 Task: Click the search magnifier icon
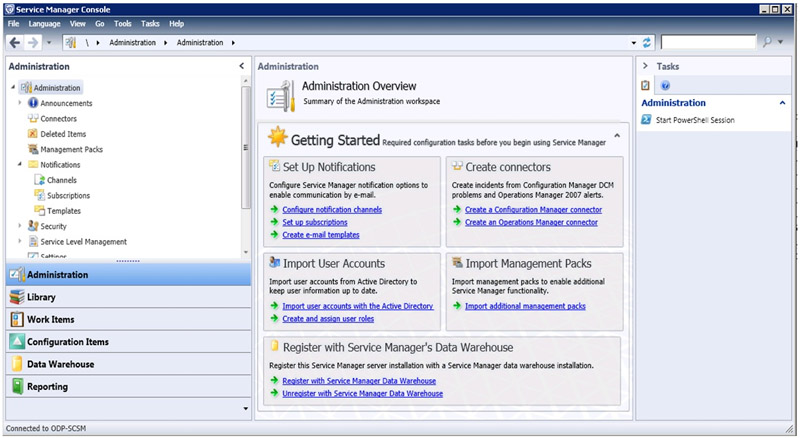click(767, 42)
